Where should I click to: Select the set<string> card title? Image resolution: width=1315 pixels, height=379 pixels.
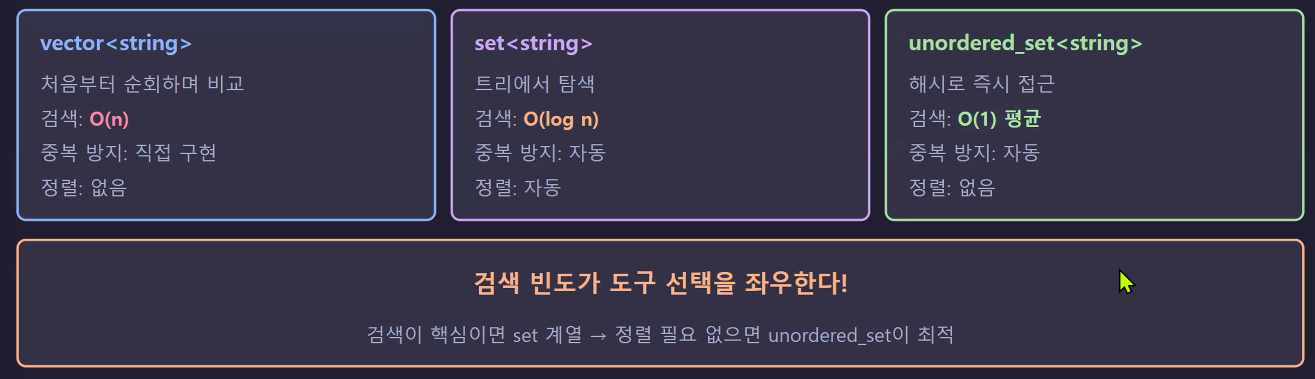coord(534,44)
